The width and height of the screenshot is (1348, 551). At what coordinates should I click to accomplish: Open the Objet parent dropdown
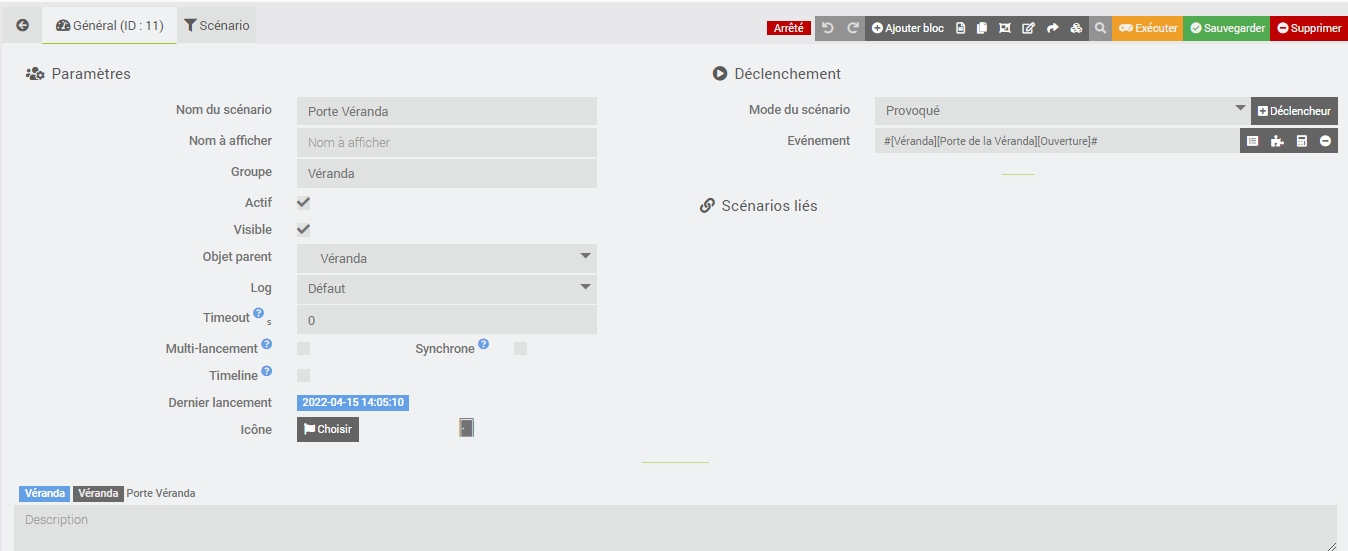pos(447,258)
